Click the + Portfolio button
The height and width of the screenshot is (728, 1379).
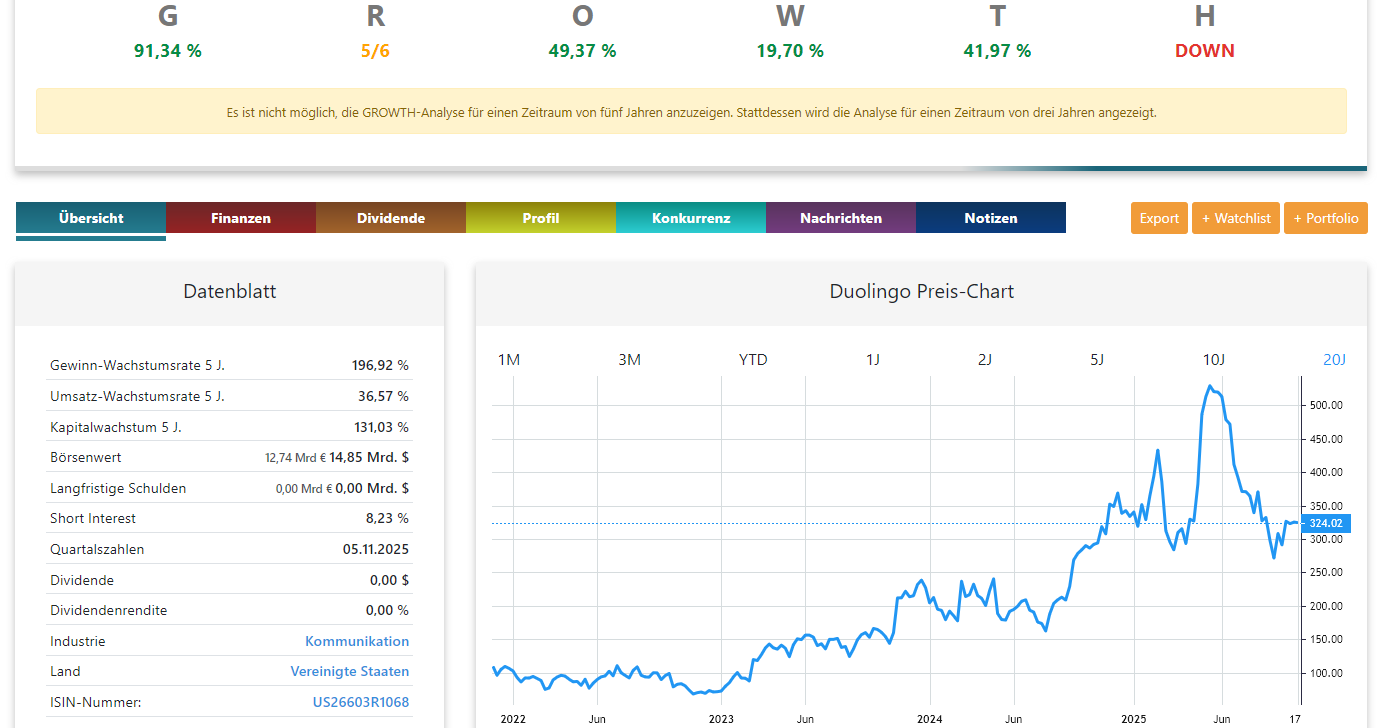(x=1325, y=218)
